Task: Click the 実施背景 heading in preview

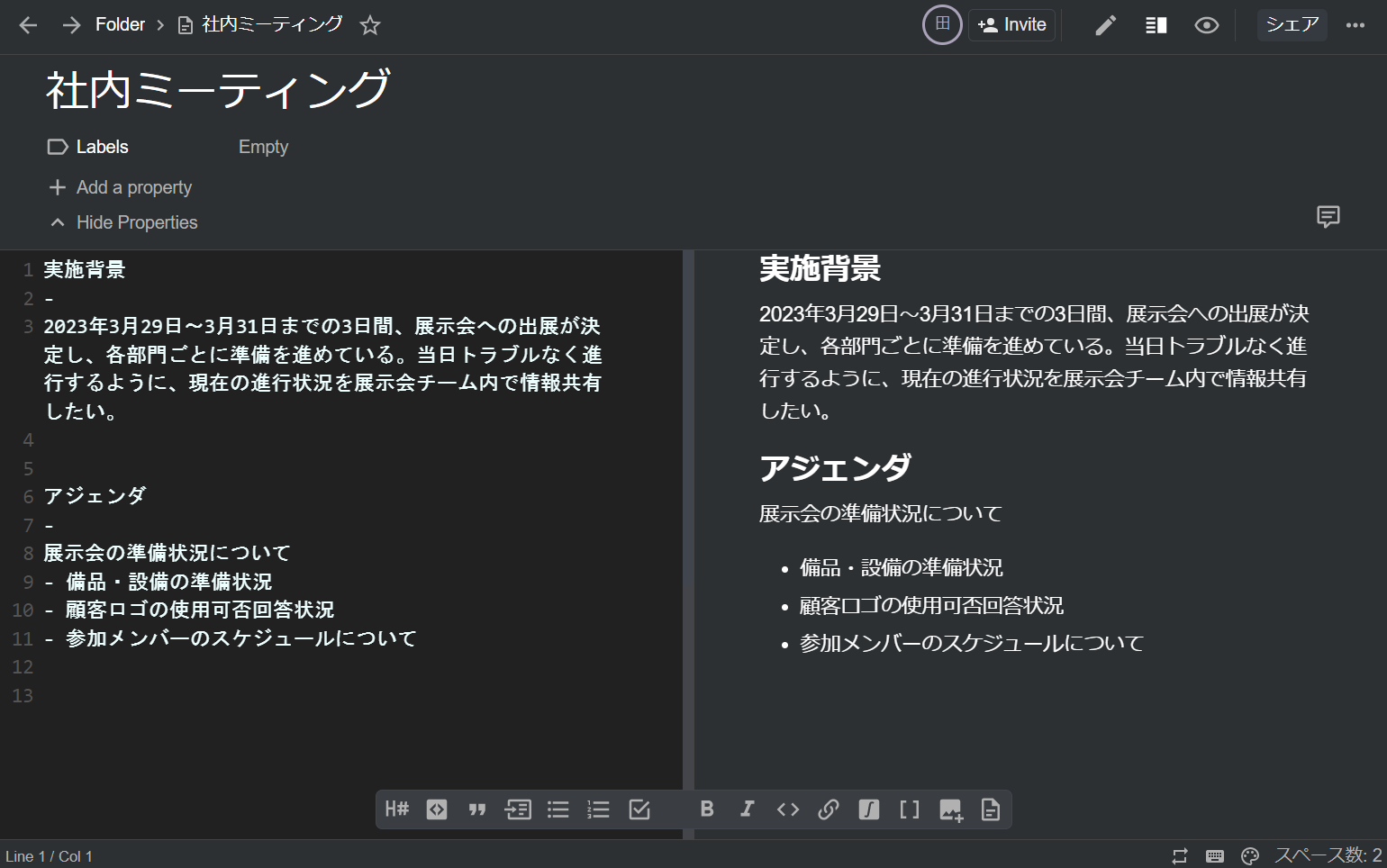Action: (x=820, y=267)
